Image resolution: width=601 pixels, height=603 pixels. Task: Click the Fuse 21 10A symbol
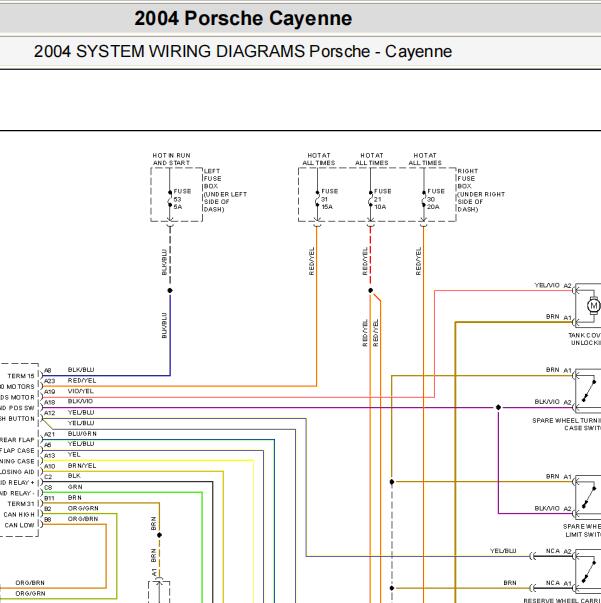(x=371, y=199)
